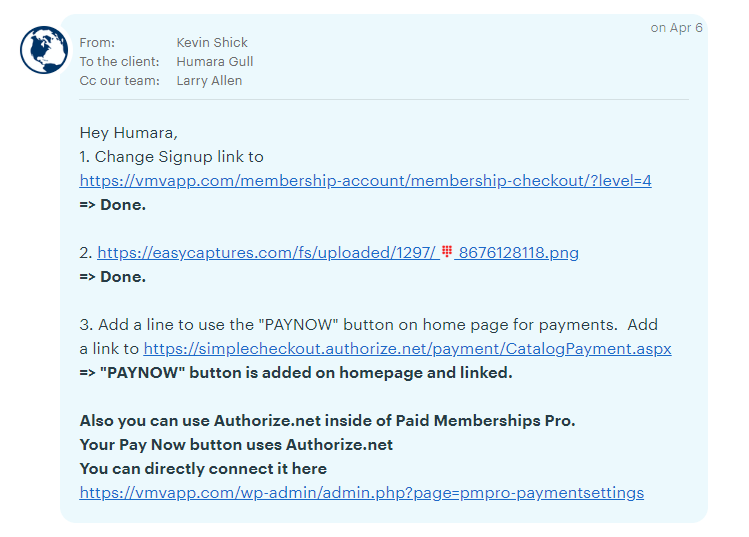Click the "Also you can use Authorize.net" line
Viewport: 749px width, 537px height.
(x=327, y=421)
